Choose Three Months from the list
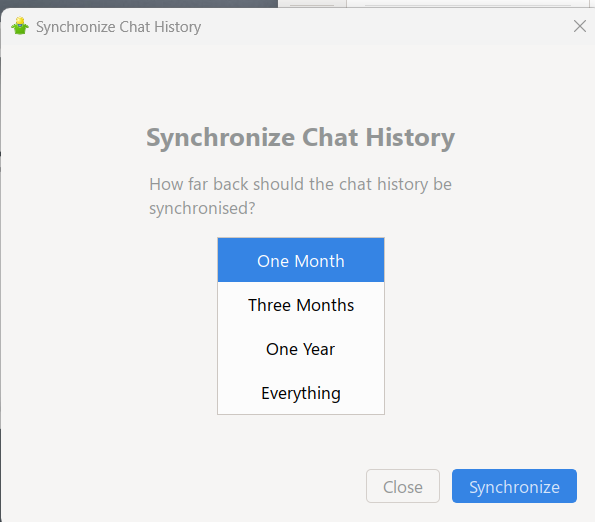 (x=301, y=305)
